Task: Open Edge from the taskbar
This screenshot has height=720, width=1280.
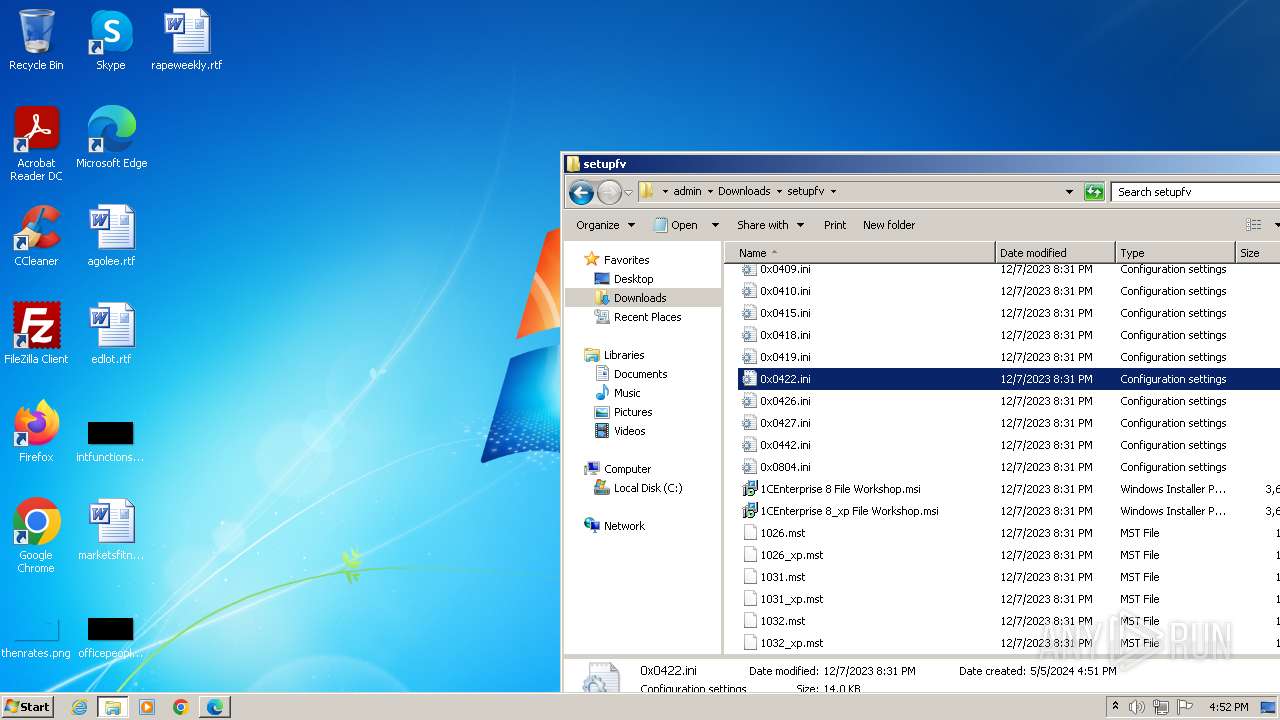Action: 215,707
